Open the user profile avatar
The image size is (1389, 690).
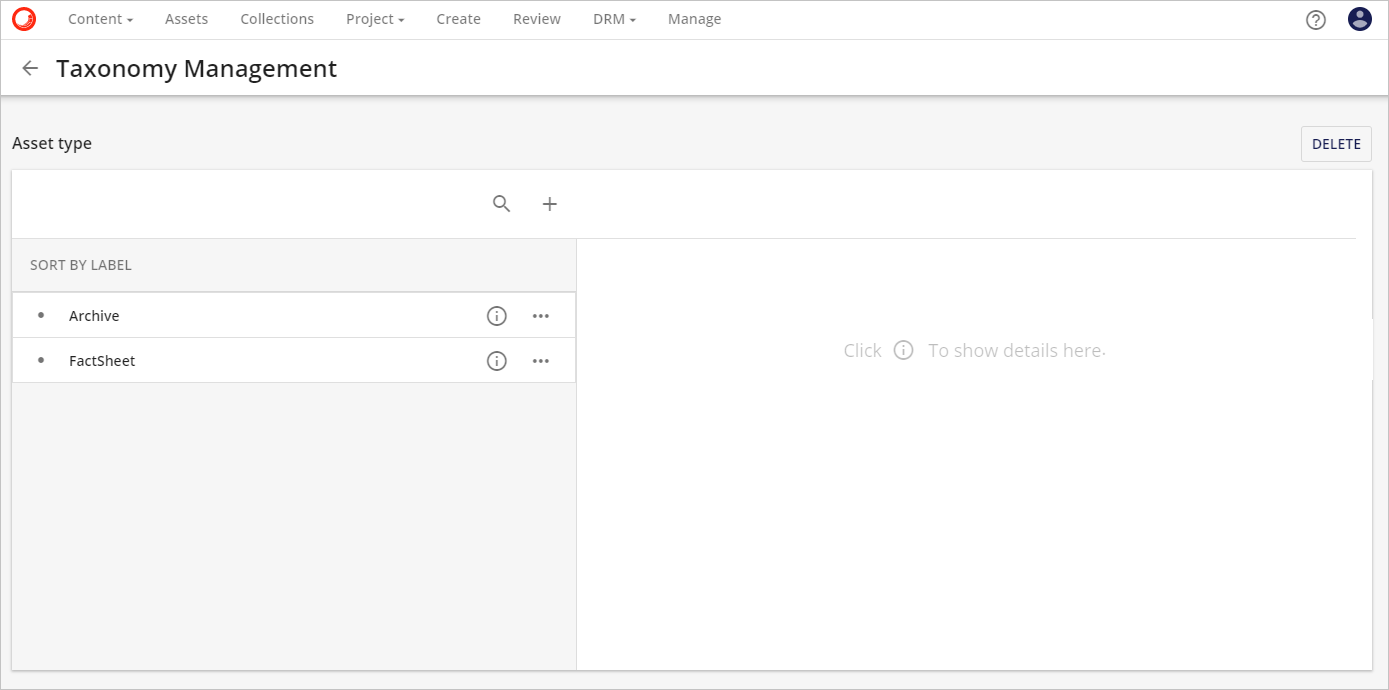pos(1359,19)
